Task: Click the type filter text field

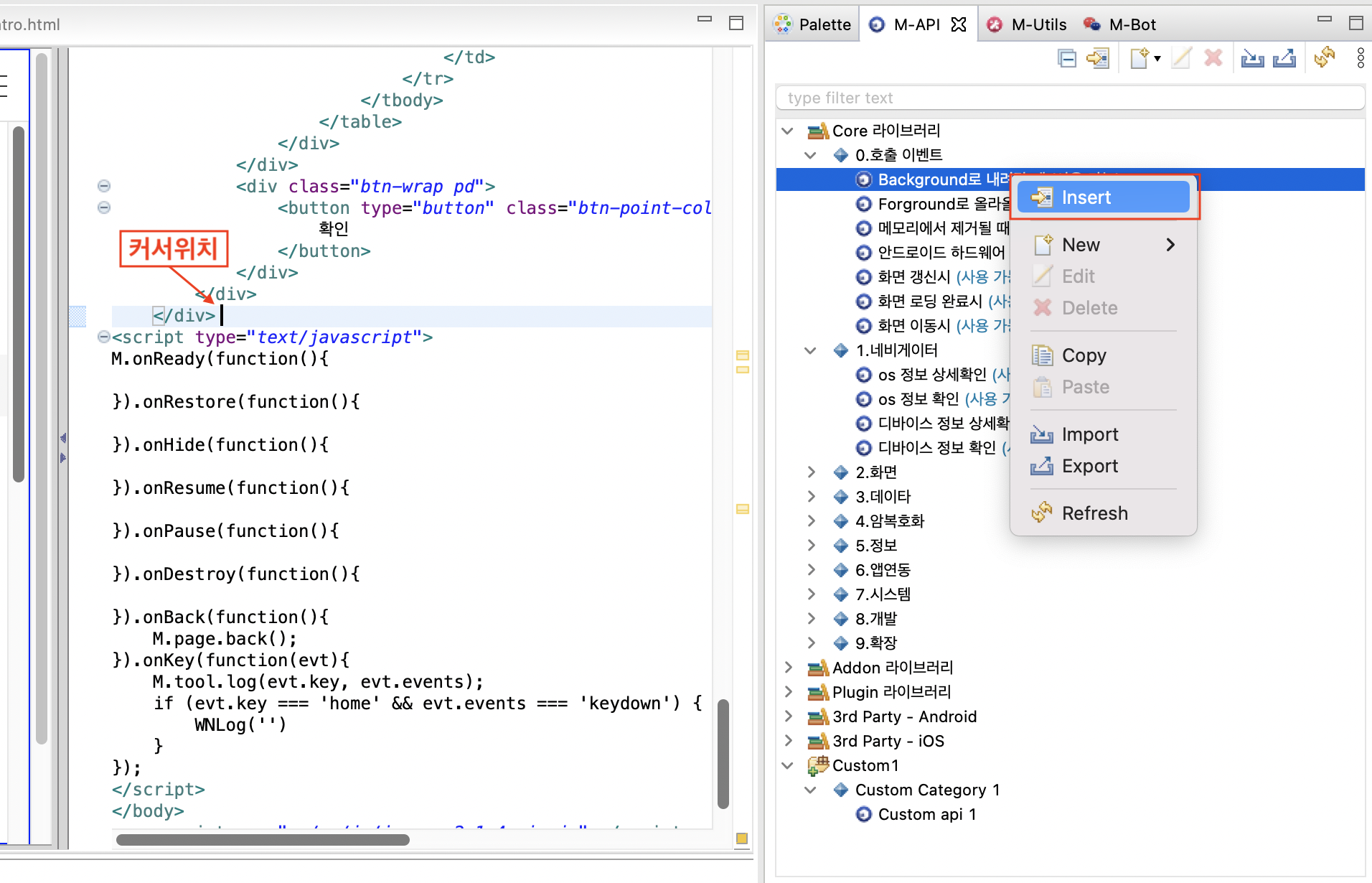Action: (x=1069, y=98)
